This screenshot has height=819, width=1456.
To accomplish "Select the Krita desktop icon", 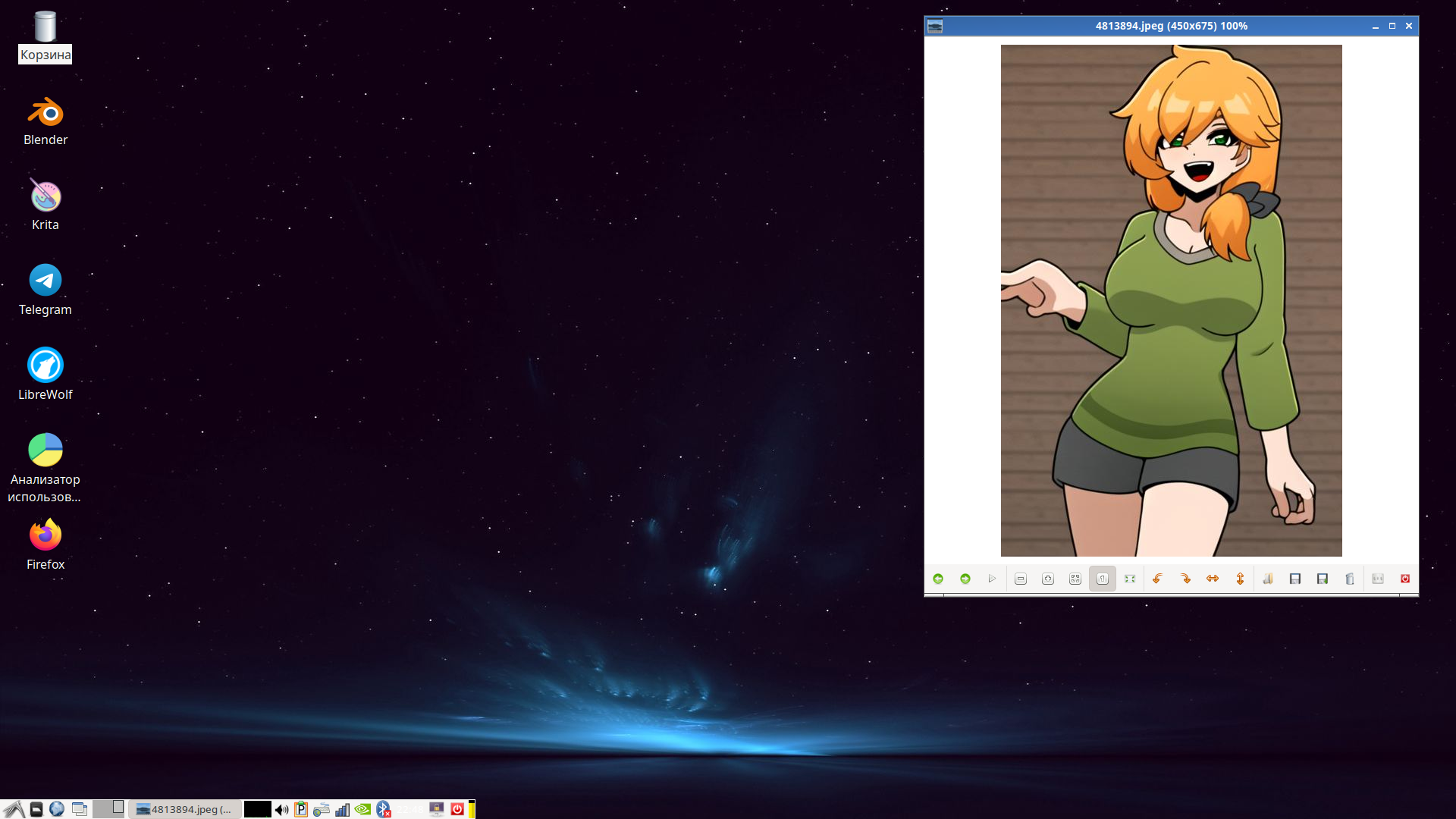I will pyautogui.click(x=45, y=206).
